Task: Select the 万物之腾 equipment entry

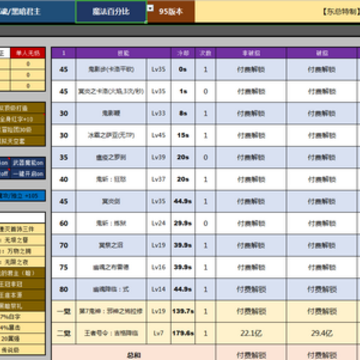Action: tap(22, 251)
